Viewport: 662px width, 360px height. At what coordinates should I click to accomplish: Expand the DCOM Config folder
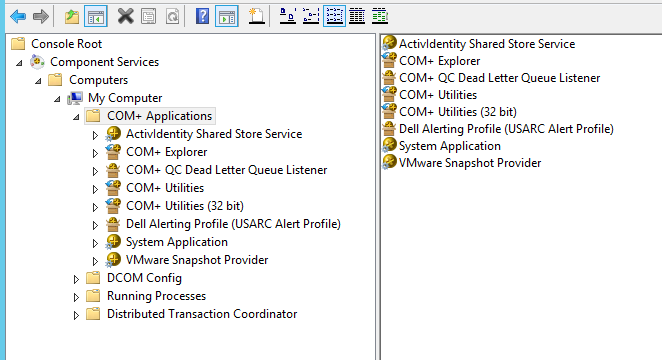pos(76,279)
